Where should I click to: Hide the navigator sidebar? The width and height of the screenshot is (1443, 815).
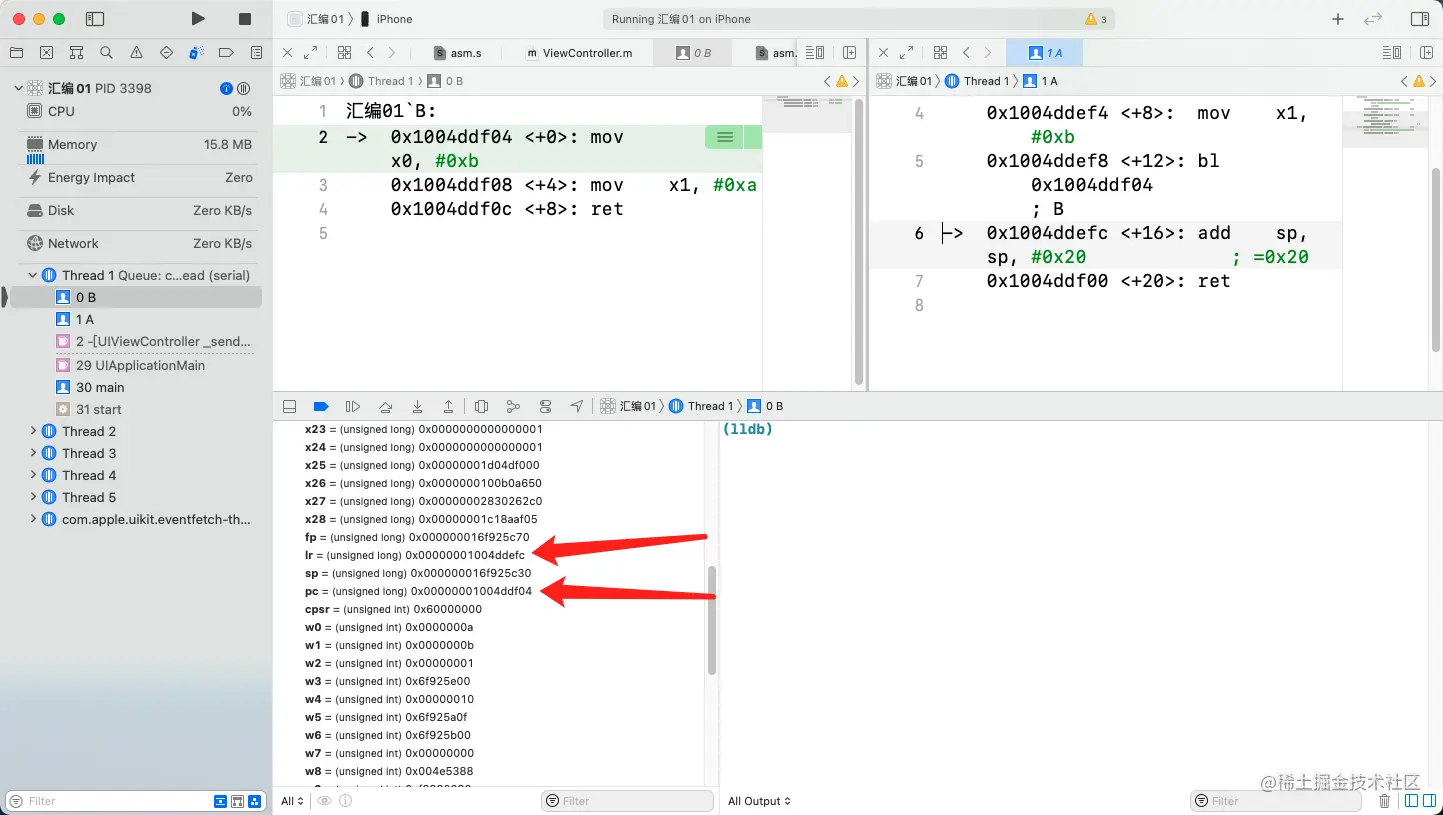95,19
